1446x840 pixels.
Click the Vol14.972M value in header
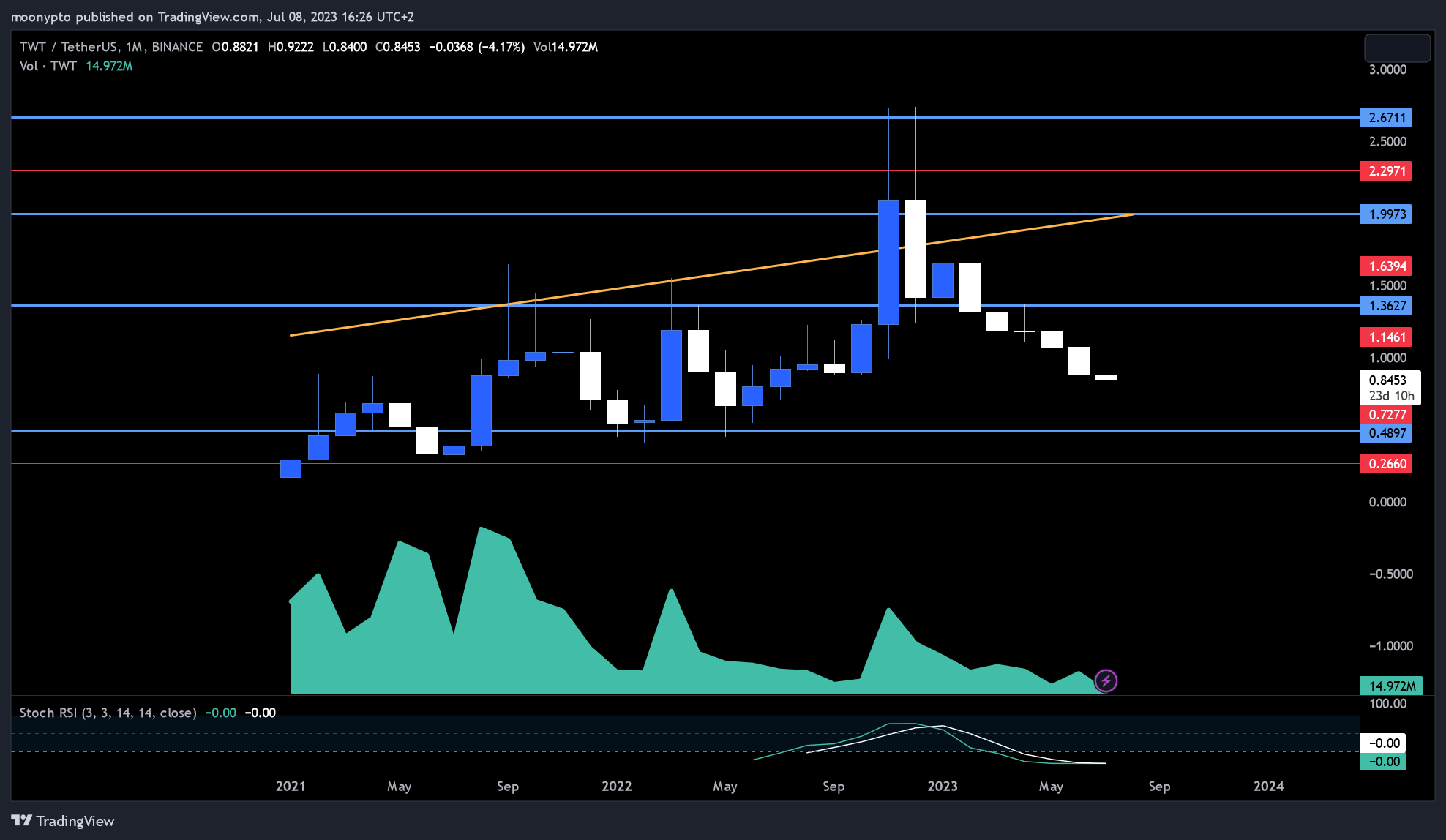point(566,47)
